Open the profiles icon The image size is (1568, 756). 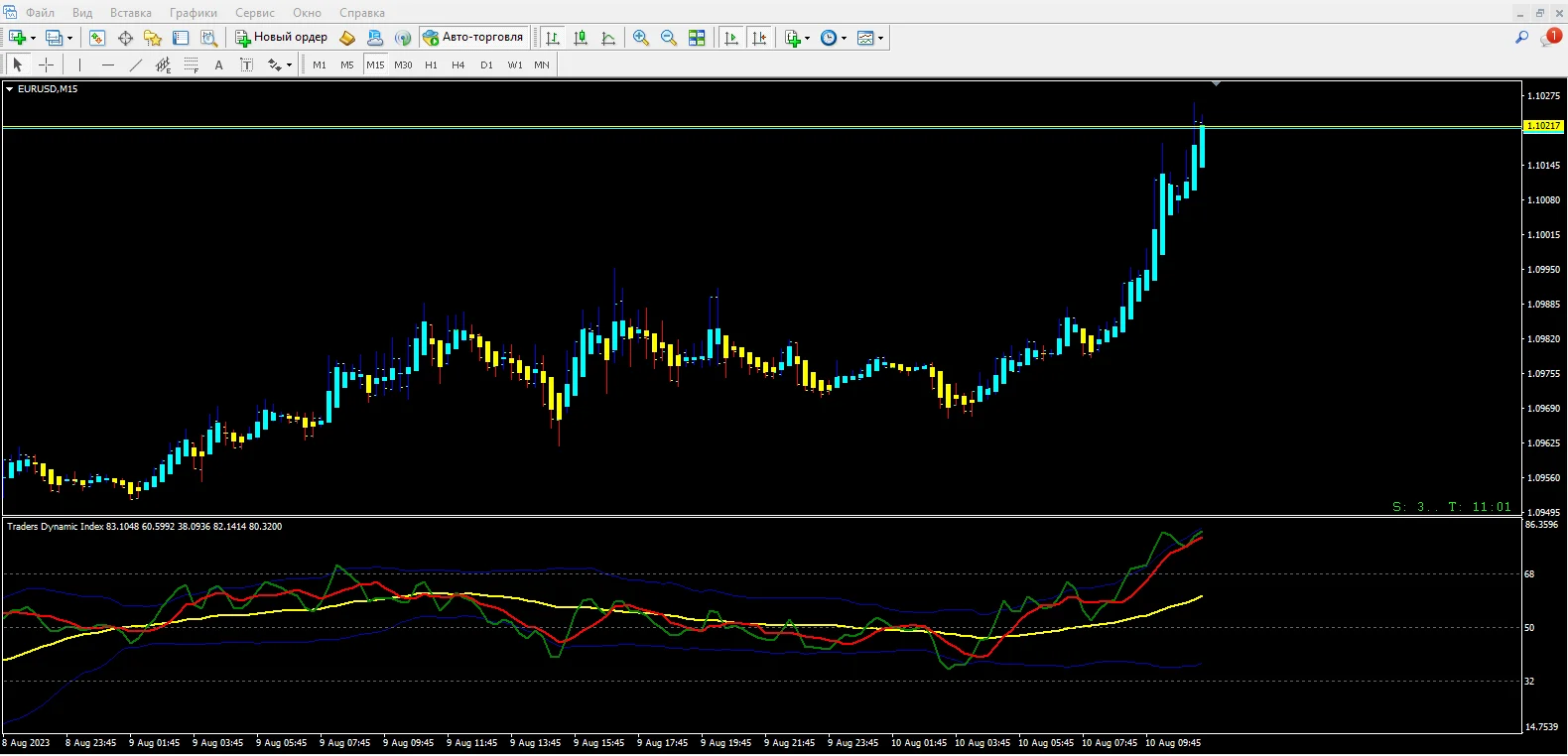(54, 38)
